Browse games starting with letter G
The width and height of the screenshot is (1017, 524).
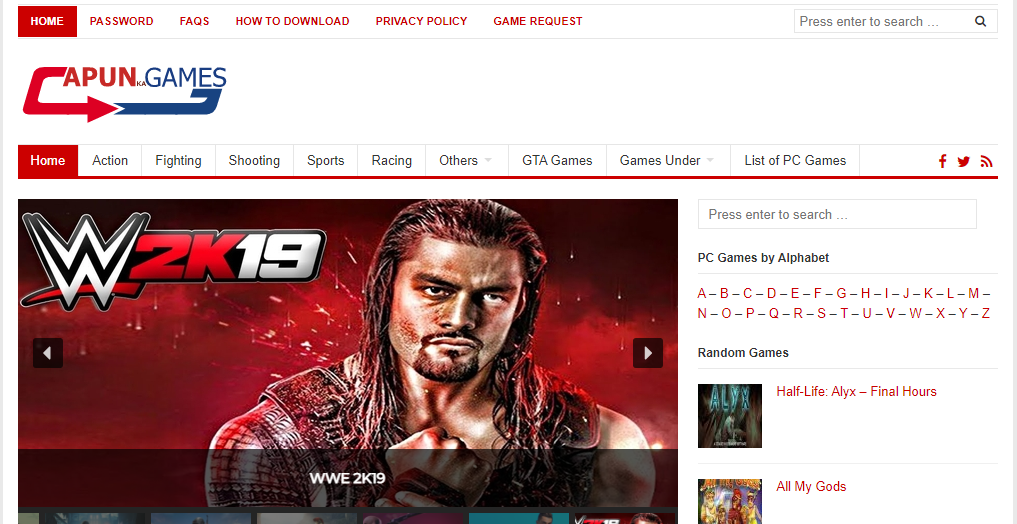pyautogui.click(x=841, y=293)
